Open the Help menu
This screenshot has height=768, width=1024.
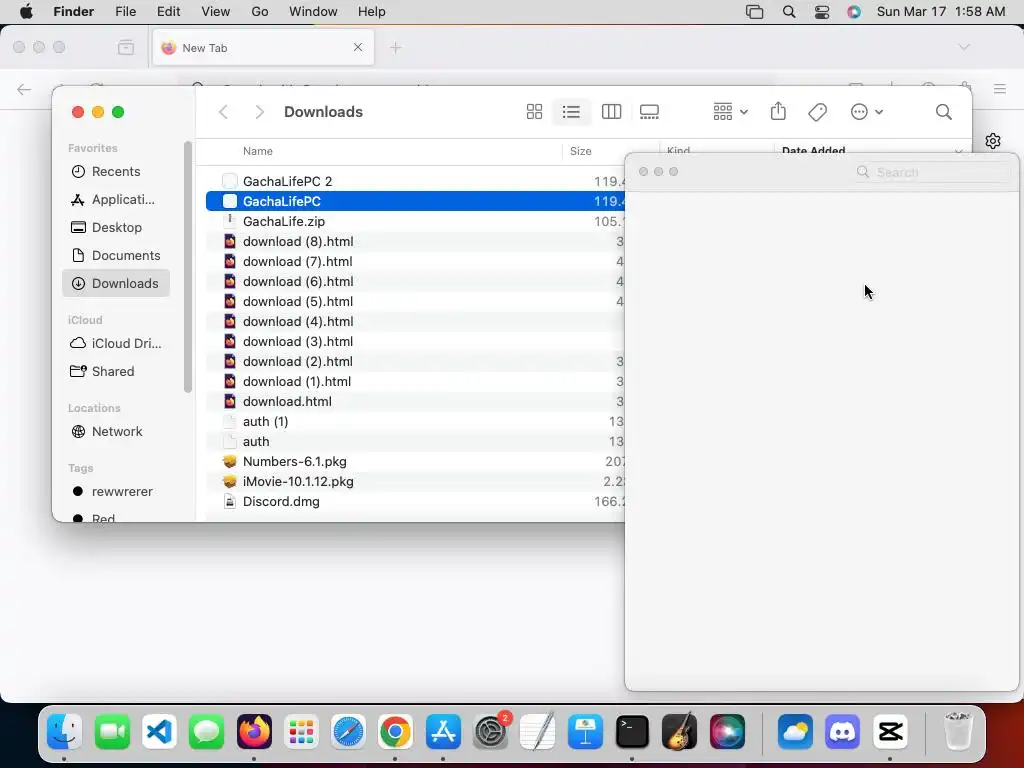coord(372,11)
